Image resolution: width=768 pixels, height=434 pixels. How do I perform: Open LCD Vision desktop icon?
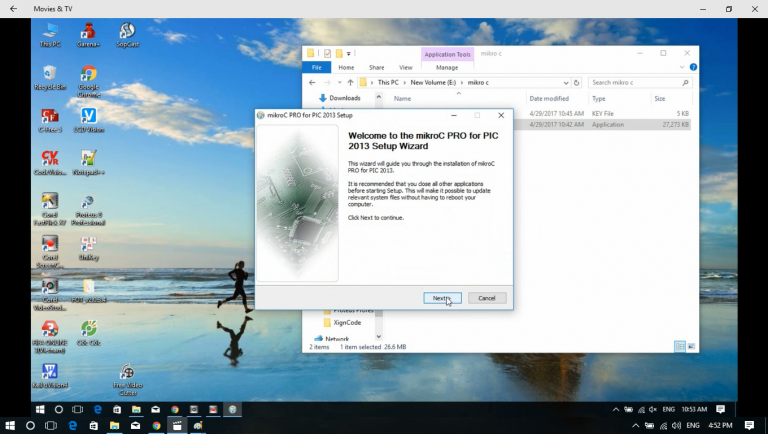(89, 121)
